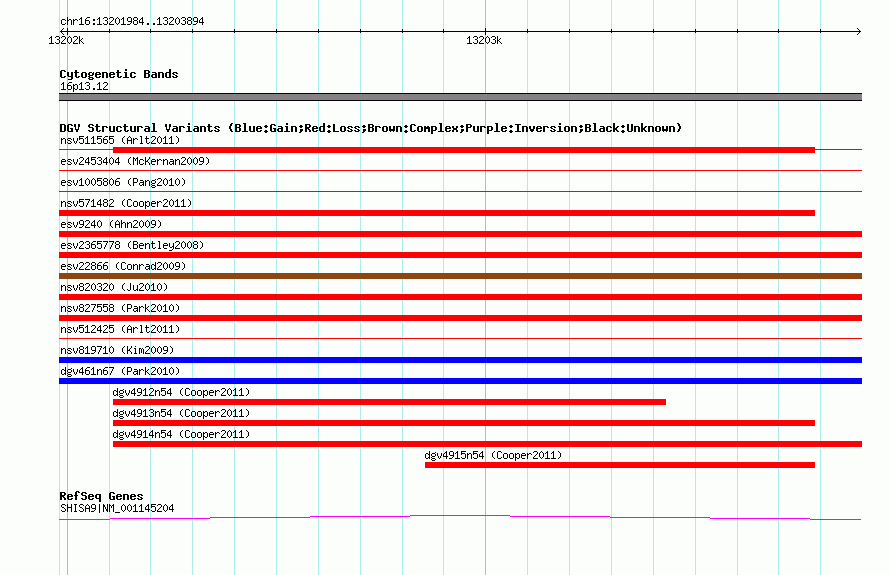The image size is (890, 575).
Task: Click the RefSeq Genes track title
Action: coord(101,496)
